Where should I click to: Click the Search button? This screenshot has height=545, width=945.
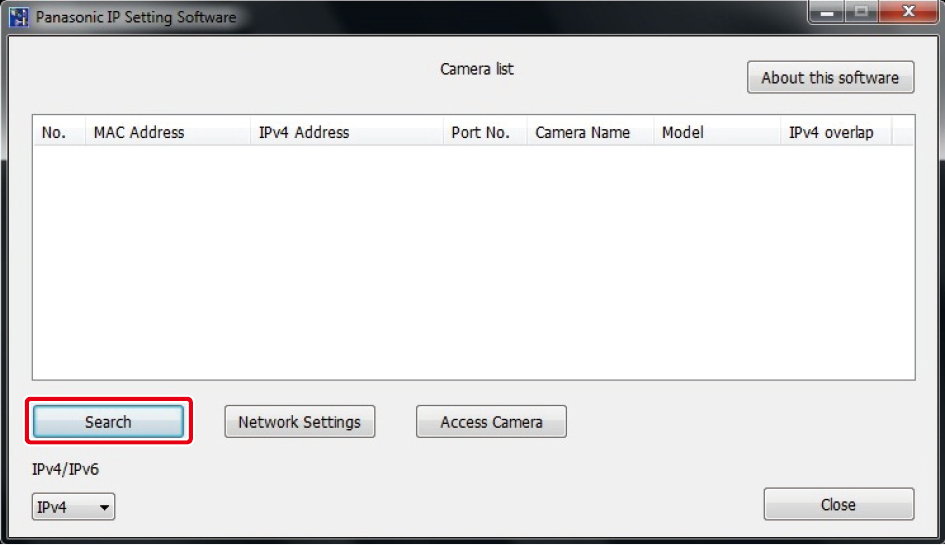(108, 421)
